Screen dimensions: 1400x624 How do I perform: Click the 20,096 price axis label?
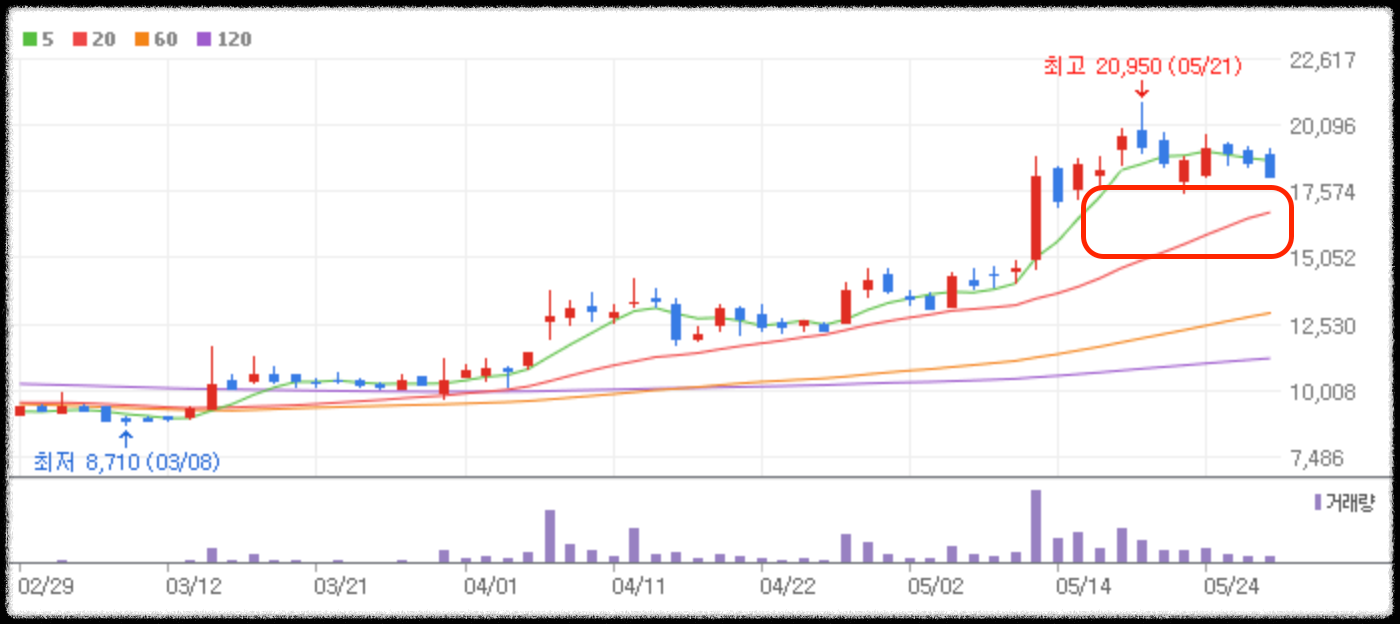click(x=1324, y=126)
